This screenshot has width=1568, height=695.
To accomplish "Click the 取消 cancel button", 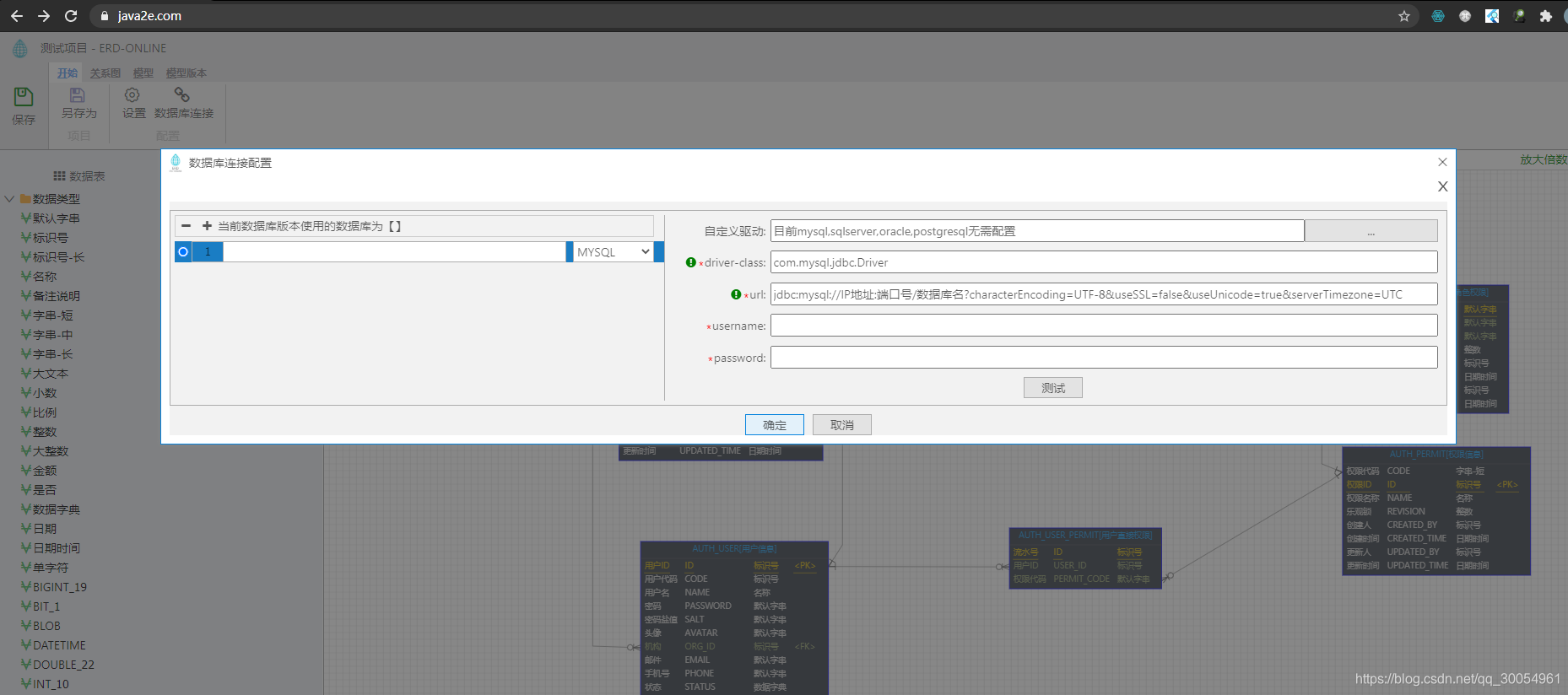I will [842, 425].
